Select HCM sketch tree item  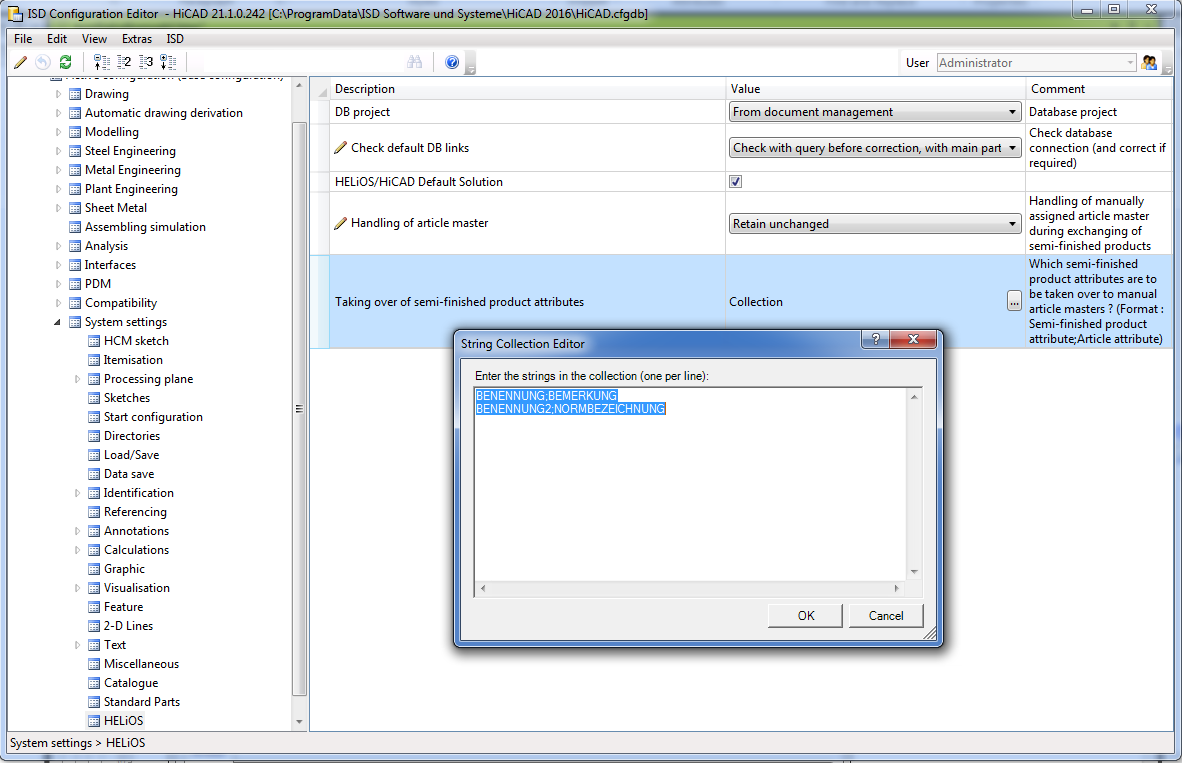[136, 341]
